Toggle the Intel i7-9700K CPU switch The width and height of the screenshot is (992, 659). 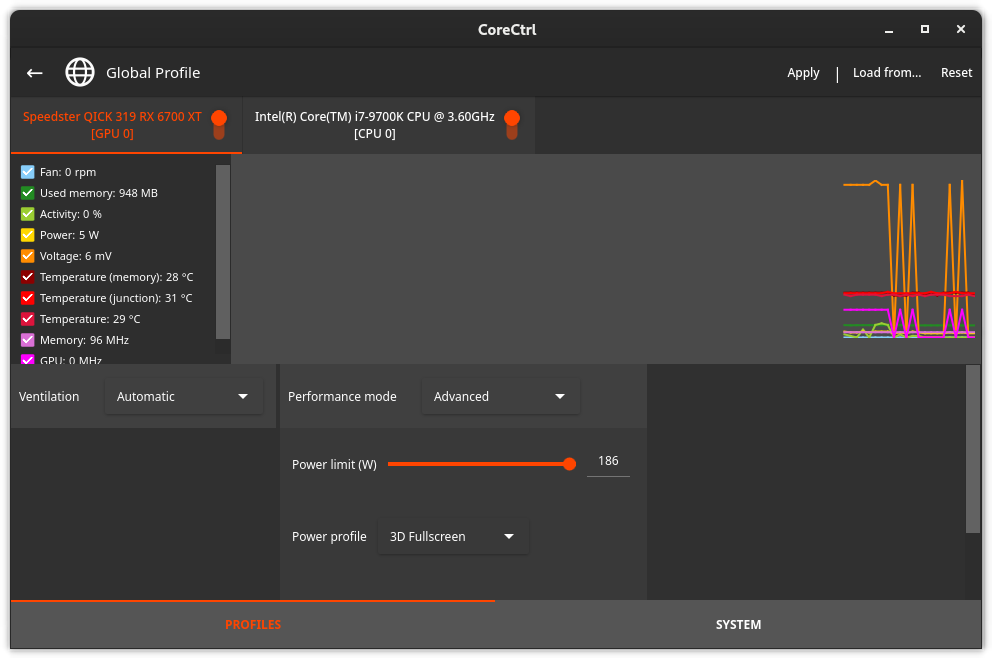point(512,125)
